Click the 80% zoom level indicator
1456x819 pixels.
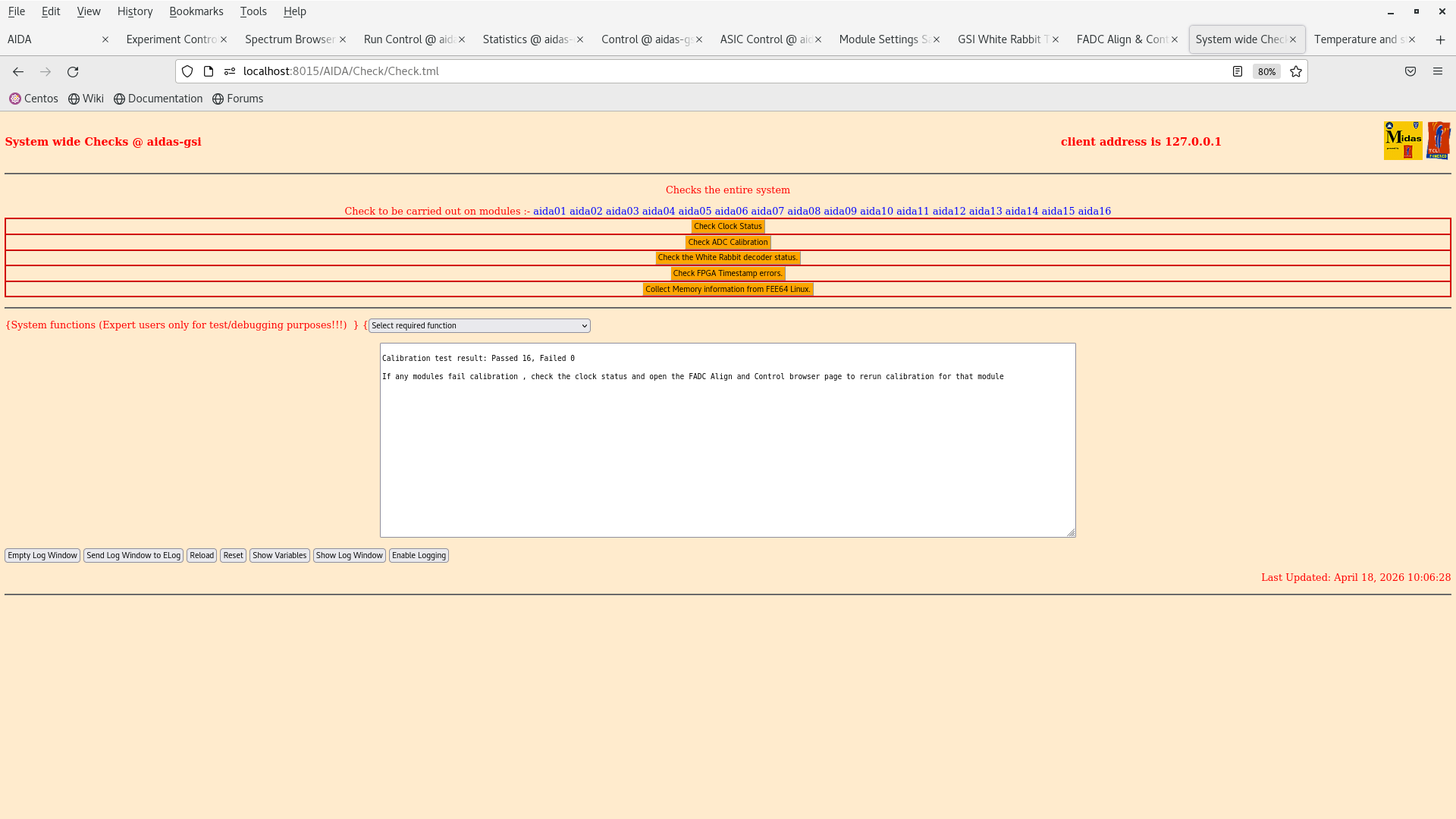click(1266, 71)
